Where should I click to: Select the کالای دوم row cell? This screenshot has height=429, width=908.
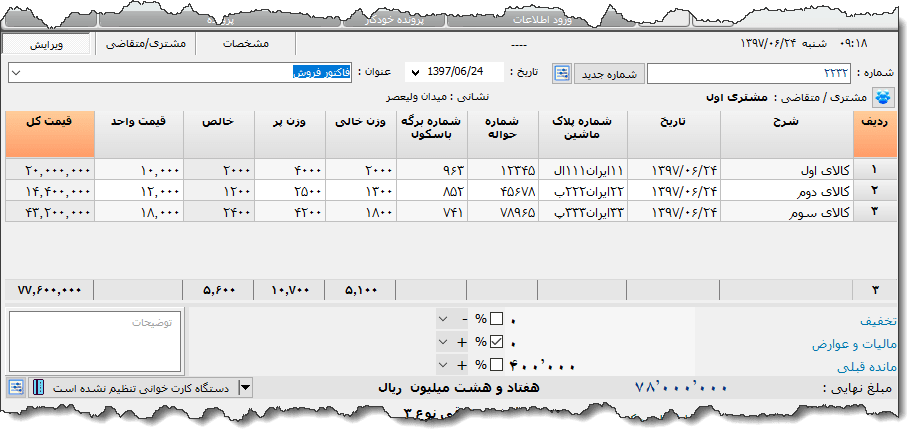[x=787, y=190]
